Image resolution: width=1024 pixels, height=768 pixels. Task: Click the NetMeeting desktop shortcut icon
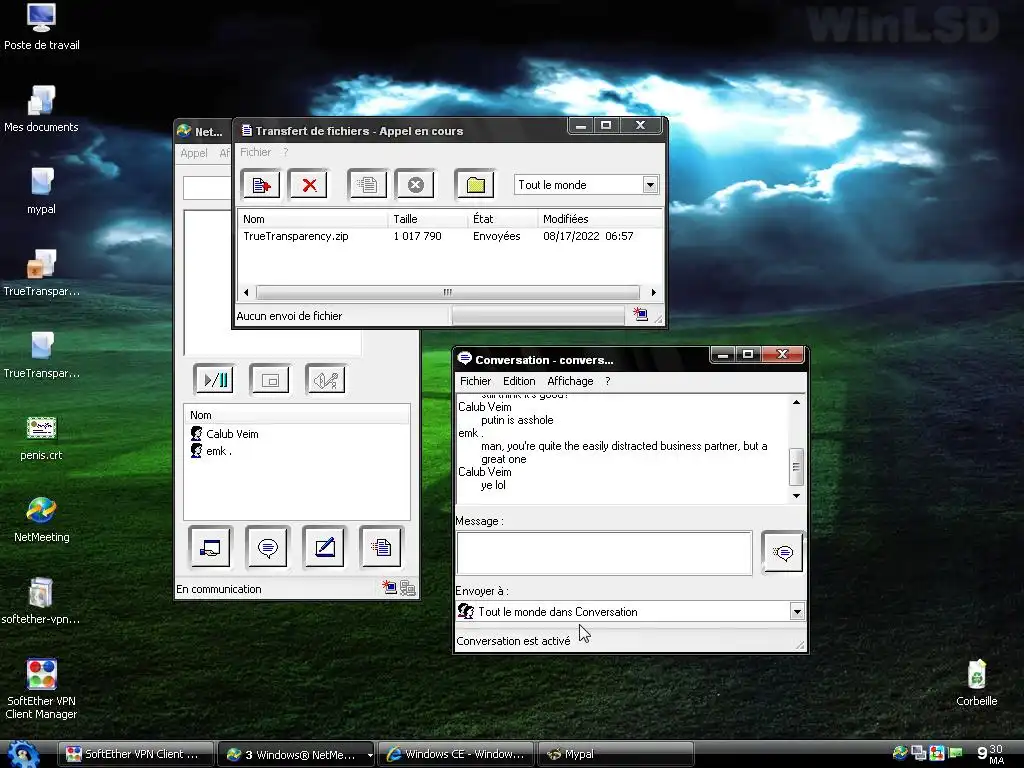pyautogui.click(x=41, y=519)
